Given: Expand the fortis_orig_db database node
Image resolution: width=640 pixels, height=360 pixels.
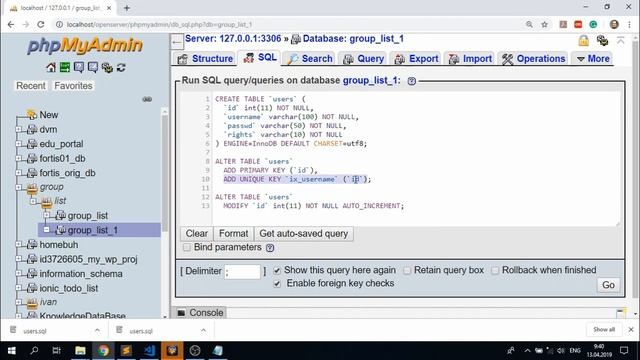Looking at the screenshot, I should (x=18, y=173).
